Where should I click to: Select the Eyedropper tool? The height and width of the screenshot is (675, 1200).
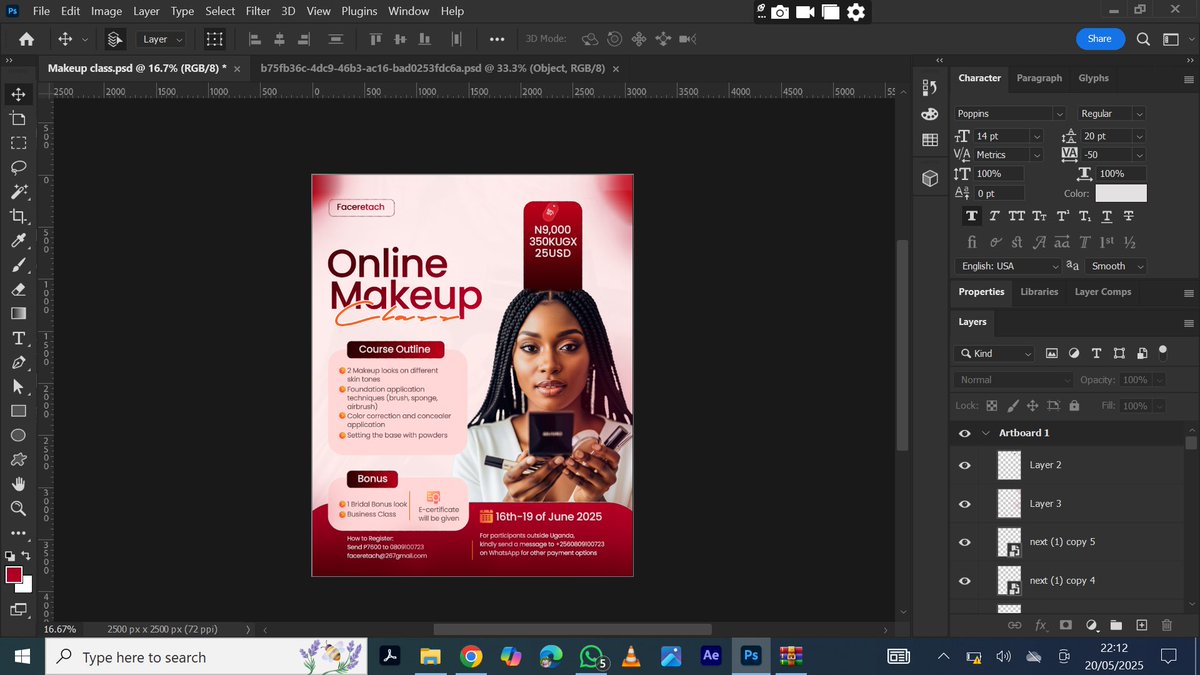tap(18, 240)
